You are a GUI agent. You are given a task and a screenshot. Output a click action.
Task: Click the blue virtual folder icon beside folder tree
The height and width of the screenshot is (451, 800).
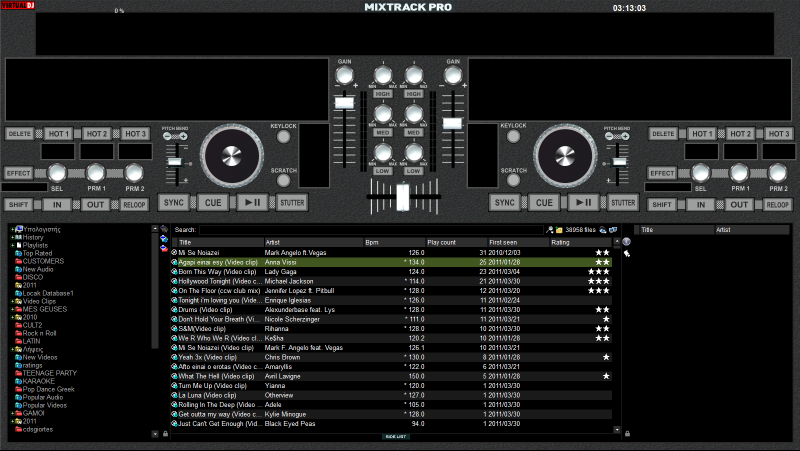pyautogui.click(x=164, y=239)
